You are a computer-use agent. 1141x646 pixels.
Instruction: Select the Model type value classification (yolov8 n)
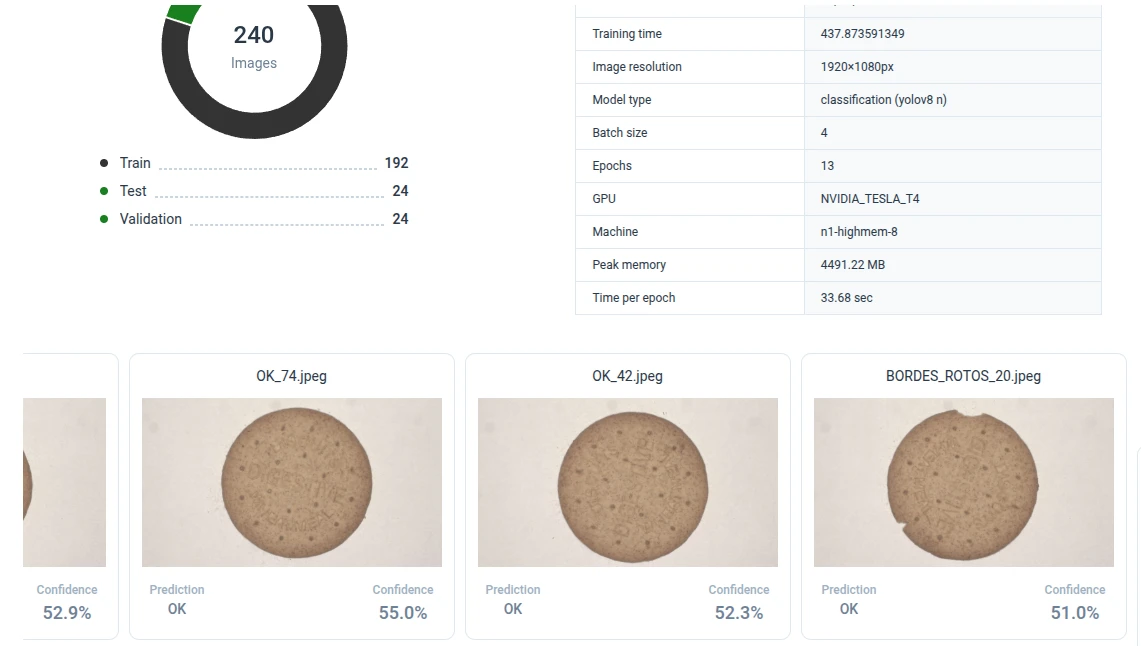click(x=883, y=100)
